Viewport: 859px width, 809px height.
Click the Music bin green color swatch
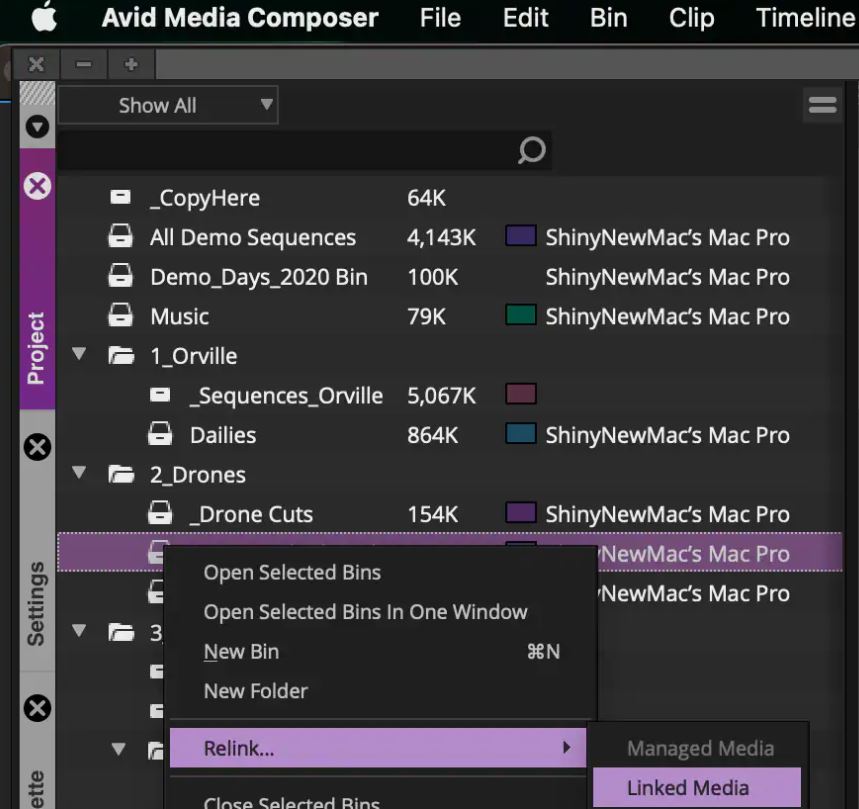click(520, 315)
